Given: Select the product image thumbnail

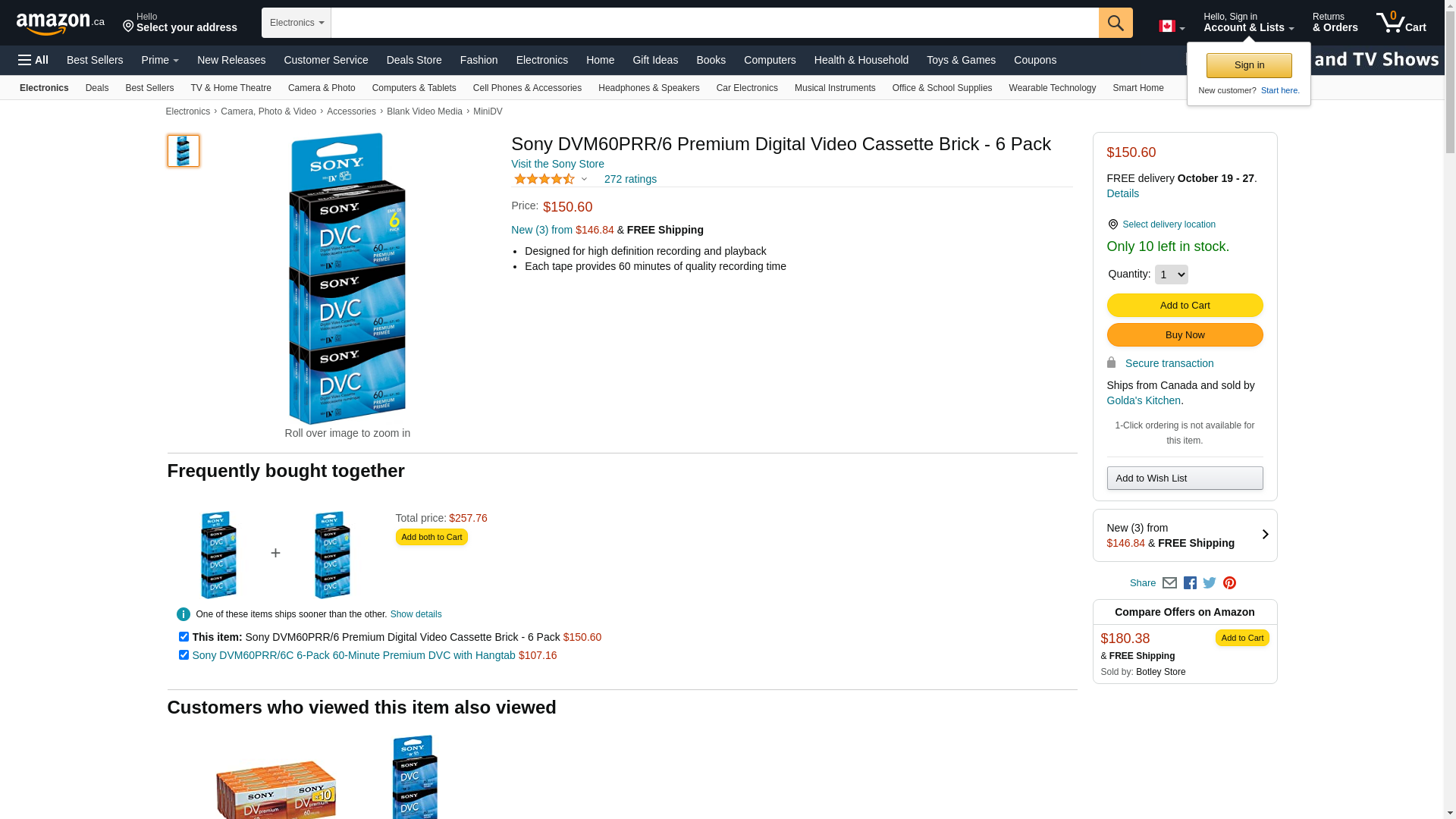Looking at the screenshot, I should (x=184, y=151).
